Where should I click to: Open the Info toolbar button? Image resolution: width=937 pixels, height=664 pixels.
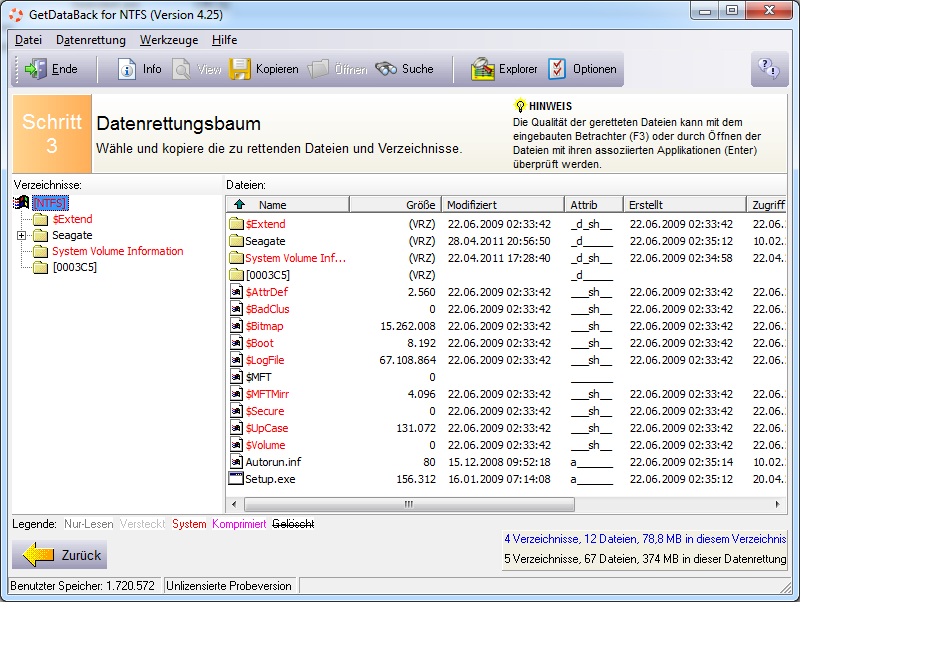coord(139,69)
